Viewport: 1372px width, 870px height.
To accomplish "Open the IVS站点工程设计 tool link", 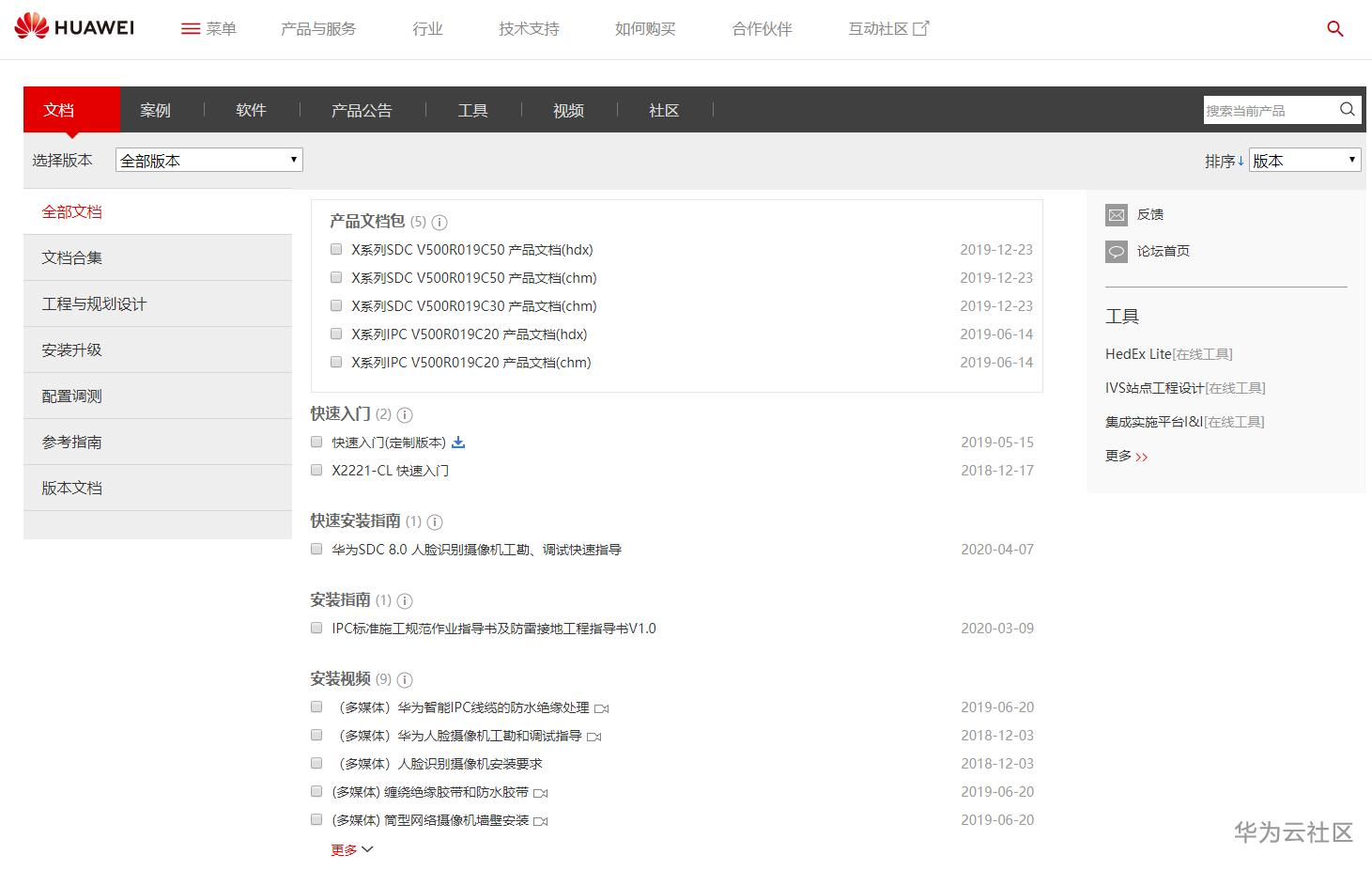I will tap(1185, 388).
